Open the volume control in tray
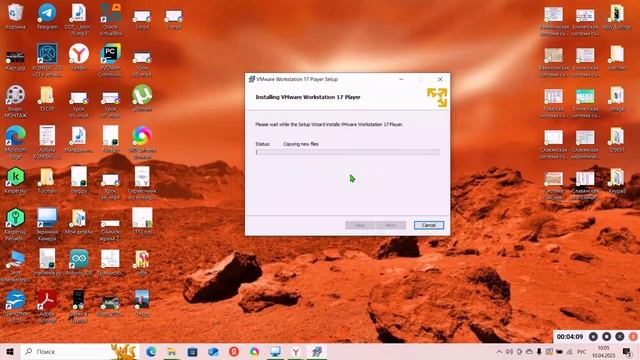The width and height of the screenshot is (640, 360). click(x=509, y=351)
